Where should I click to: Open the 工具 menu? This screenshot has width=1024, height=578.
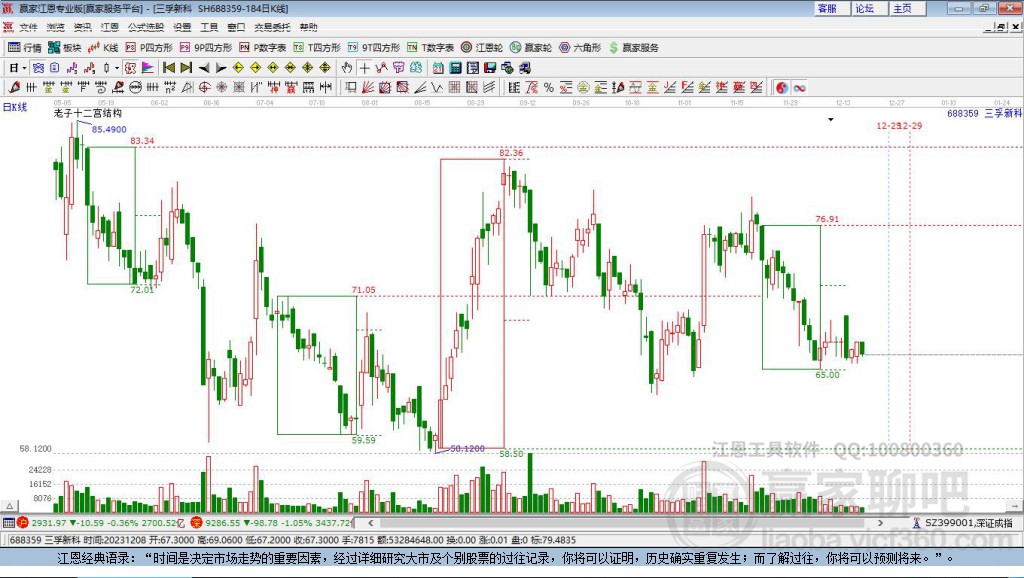coord(209,27)
